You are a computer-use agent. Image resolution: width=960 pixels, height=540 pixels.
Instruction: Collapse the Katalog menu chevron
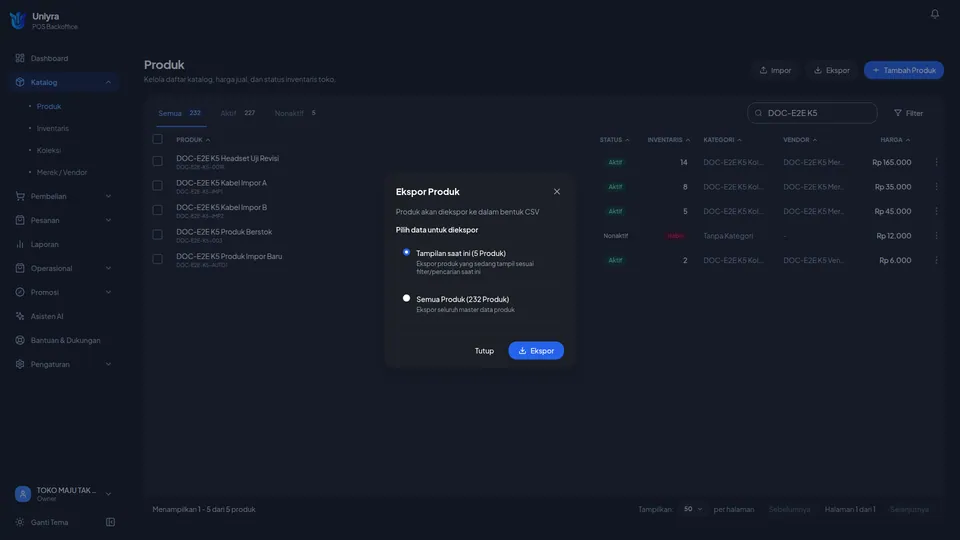pyautogui.click(x=108, y=82)
